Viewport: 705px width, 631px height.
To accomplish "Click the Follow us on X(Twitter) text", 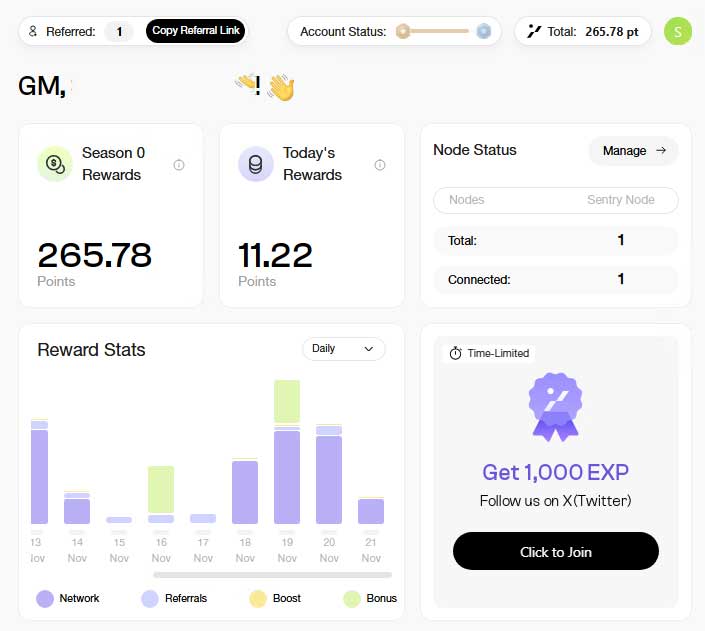I will point(556,501).
